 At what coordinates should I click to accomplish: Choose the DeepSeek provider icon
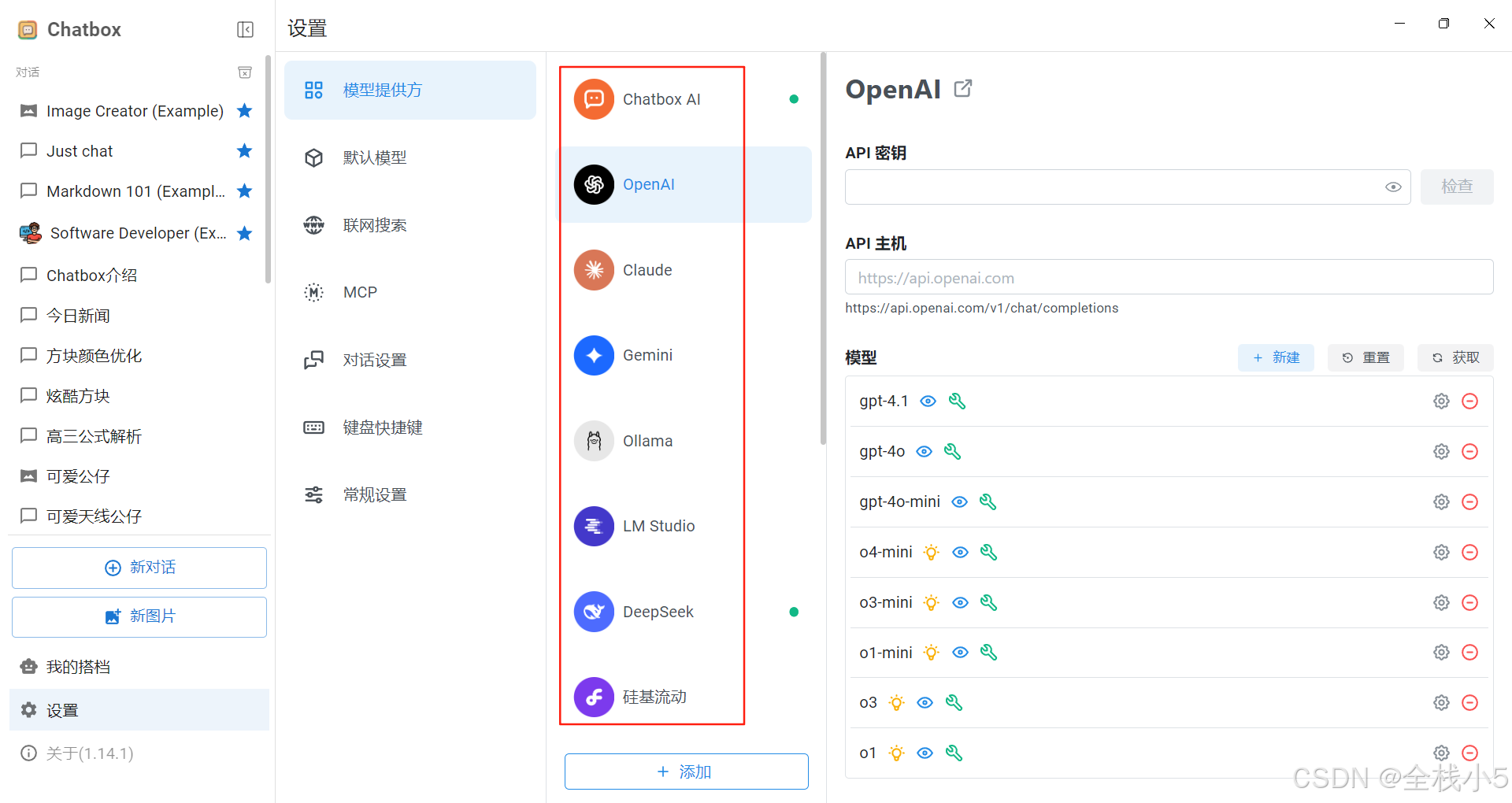594,612
